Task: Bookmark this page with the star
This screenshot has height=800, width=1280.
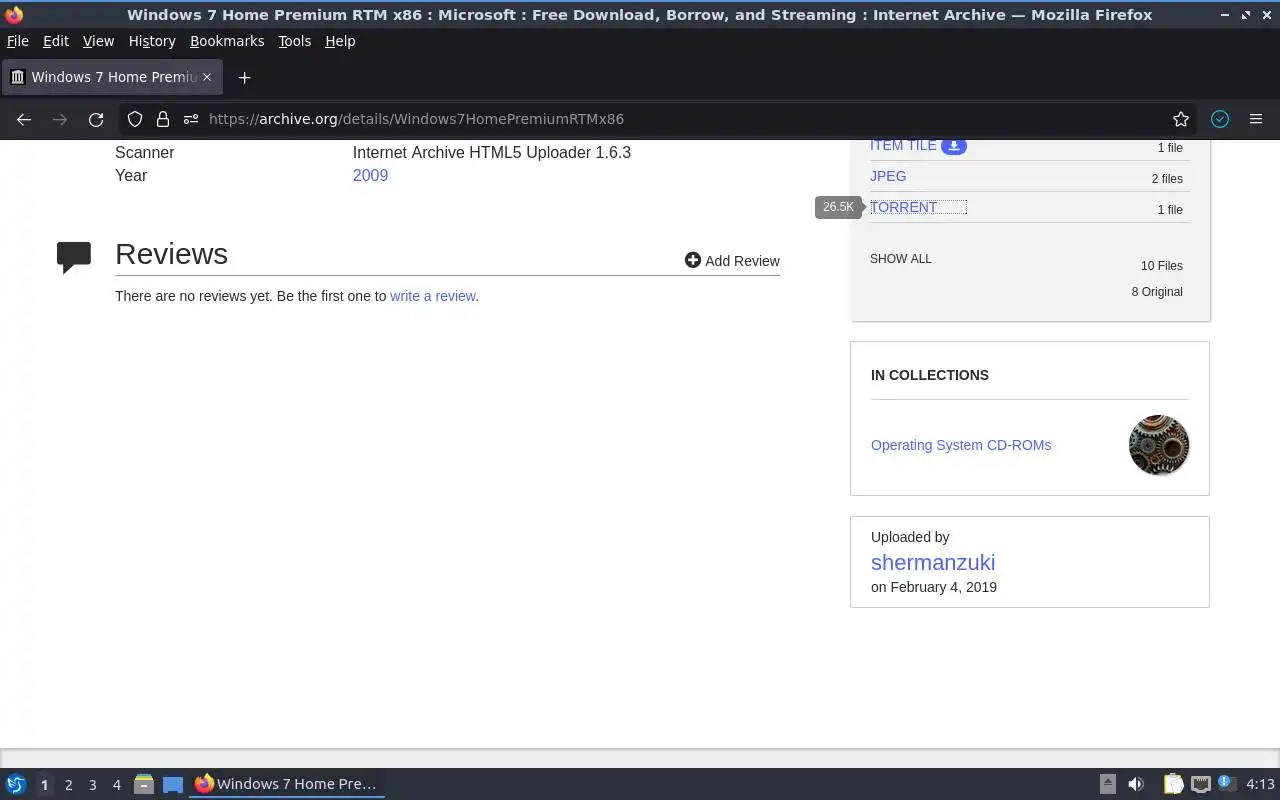Action: [1181, 119]
